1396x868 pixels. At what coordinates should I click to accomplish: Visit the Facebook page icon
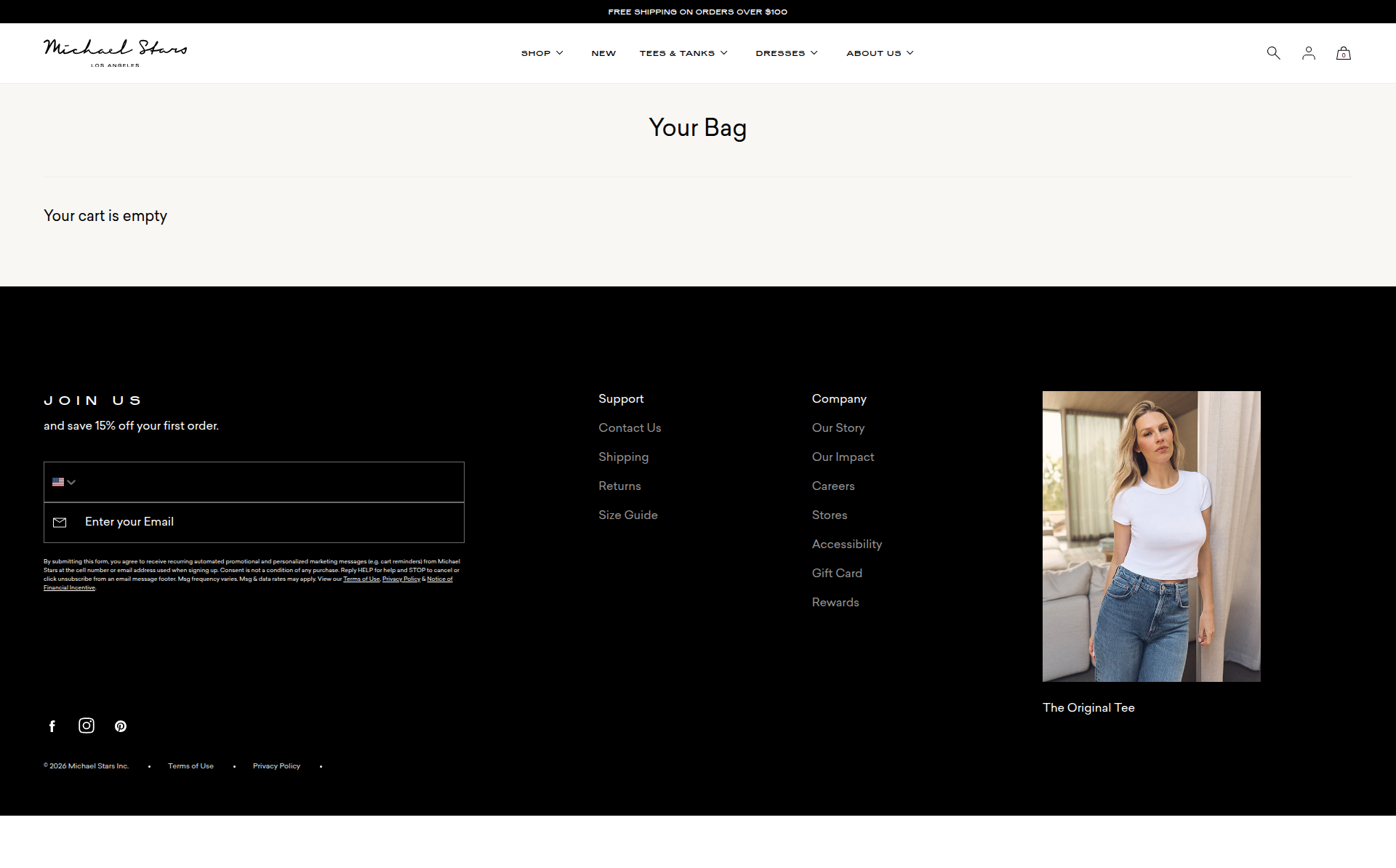tap(52, 726)
